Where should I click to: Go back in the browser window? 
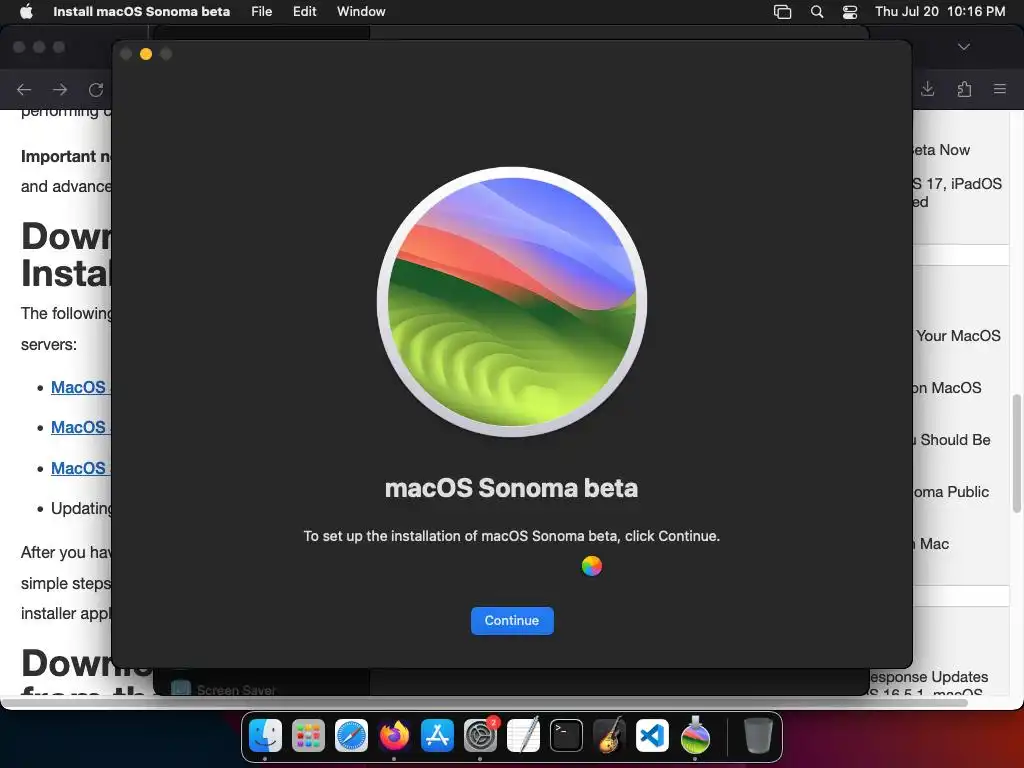(x=24, y=89)
